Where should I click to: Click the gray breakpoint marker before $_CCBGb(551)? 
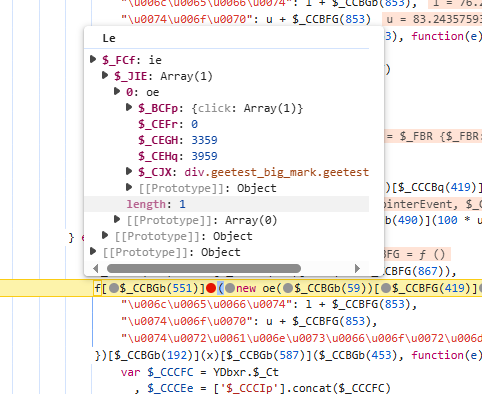coord(114,288)
